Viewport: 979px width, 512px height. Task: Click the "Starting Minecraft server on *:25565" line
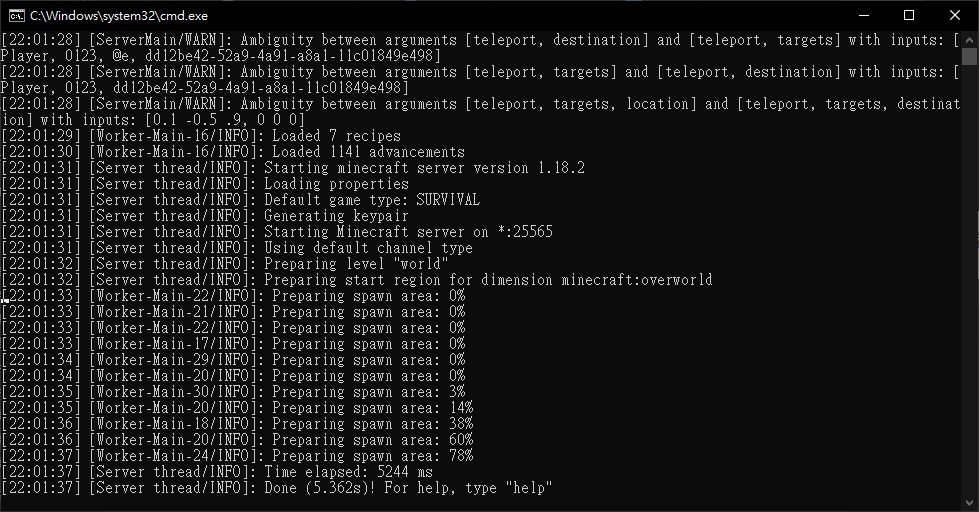(277, 232)
